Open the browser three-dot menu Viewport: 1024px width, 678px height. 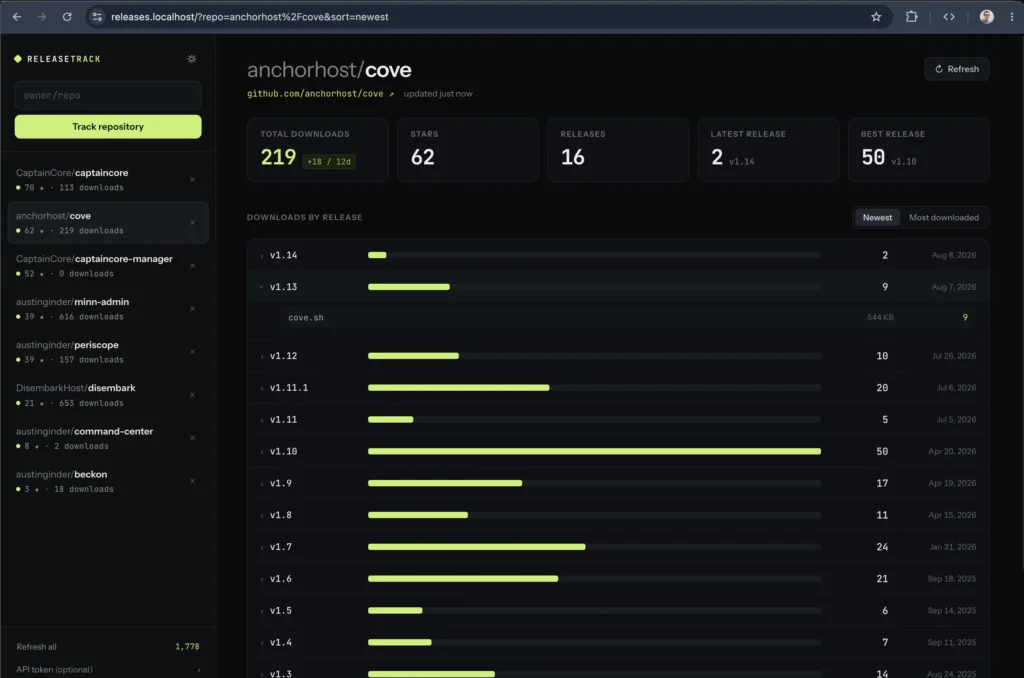click(1012, 17)
